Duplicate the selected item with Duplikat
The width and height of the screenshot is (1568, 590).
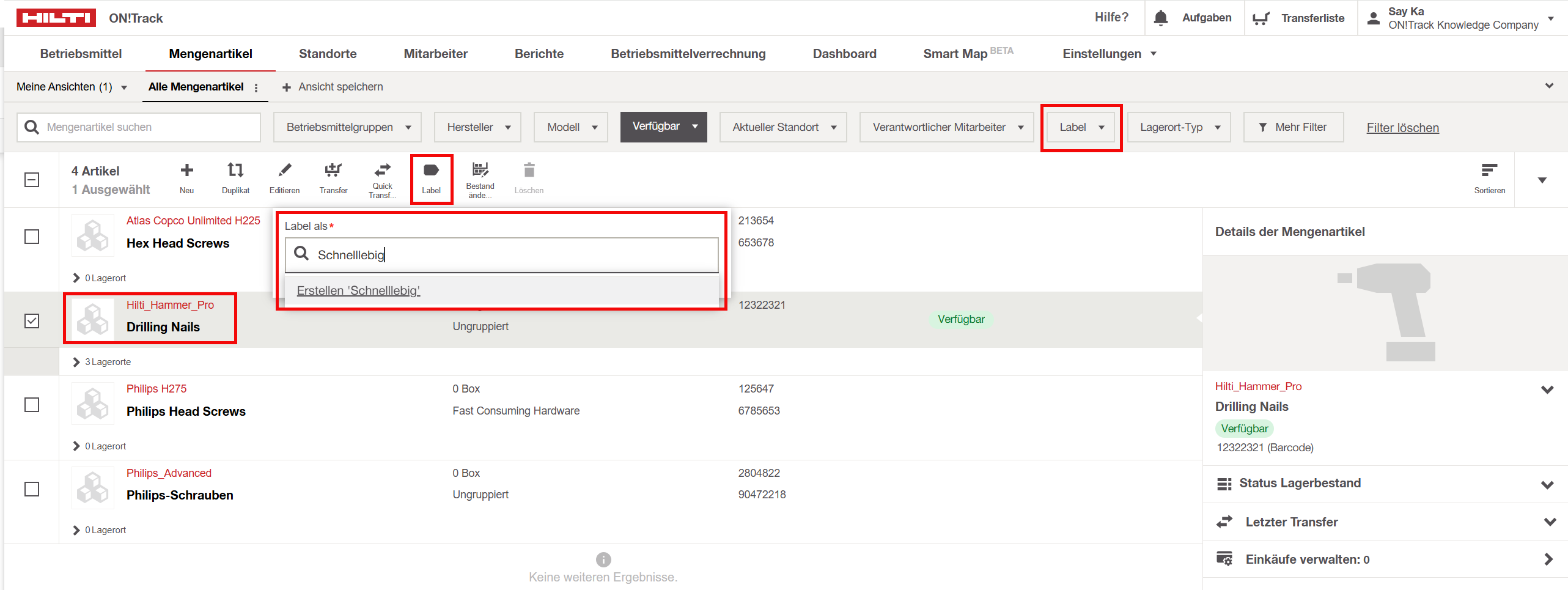coord(235,179)
